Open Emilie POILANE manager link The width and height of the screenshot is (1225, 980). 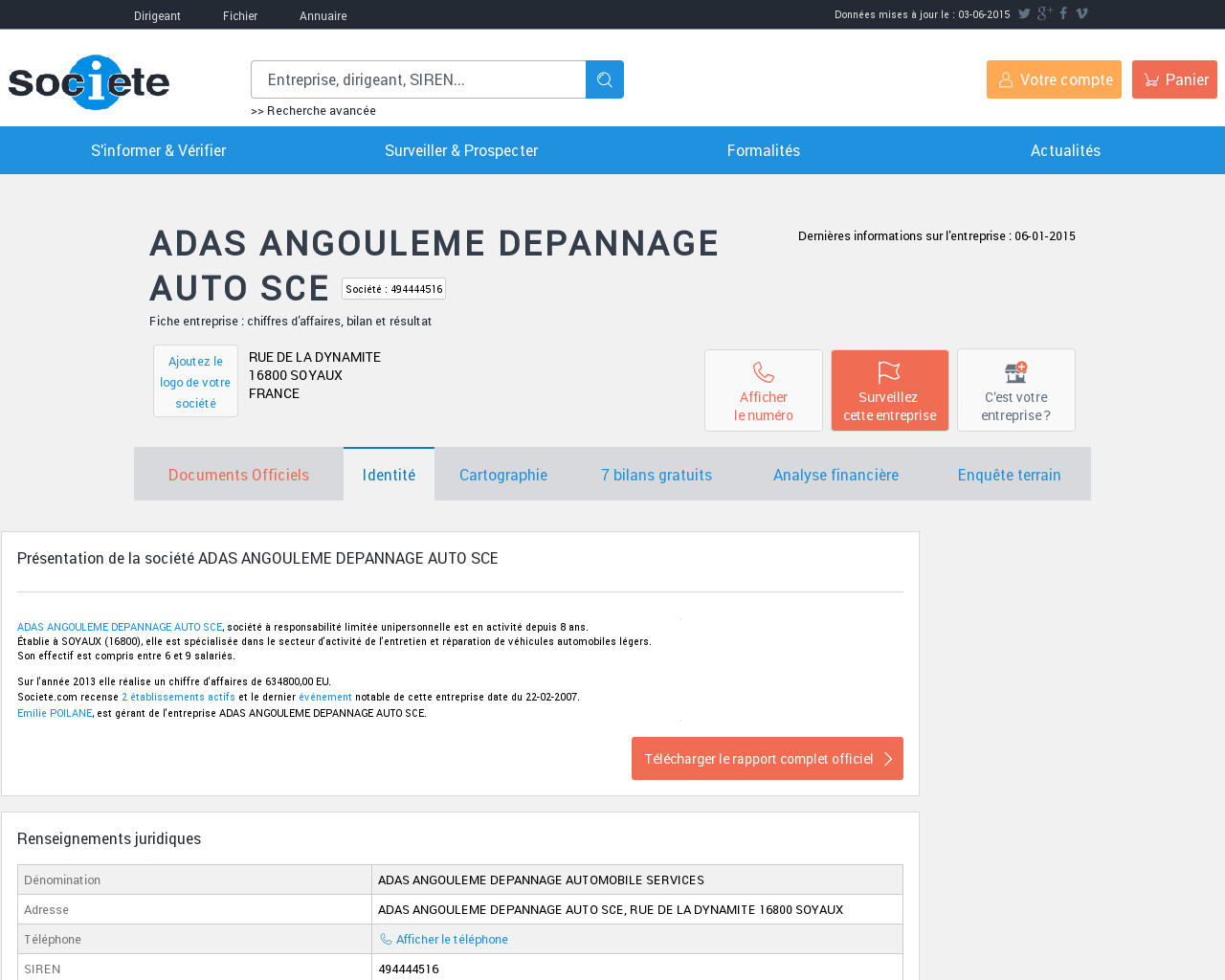click(x=55, y=713)
